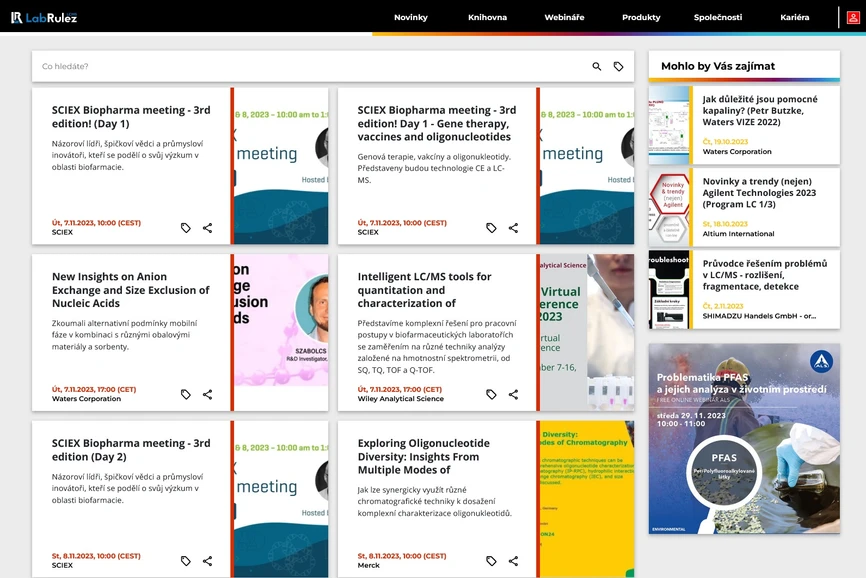Click tag icon on Gene therapy, vaccines card

491,227
